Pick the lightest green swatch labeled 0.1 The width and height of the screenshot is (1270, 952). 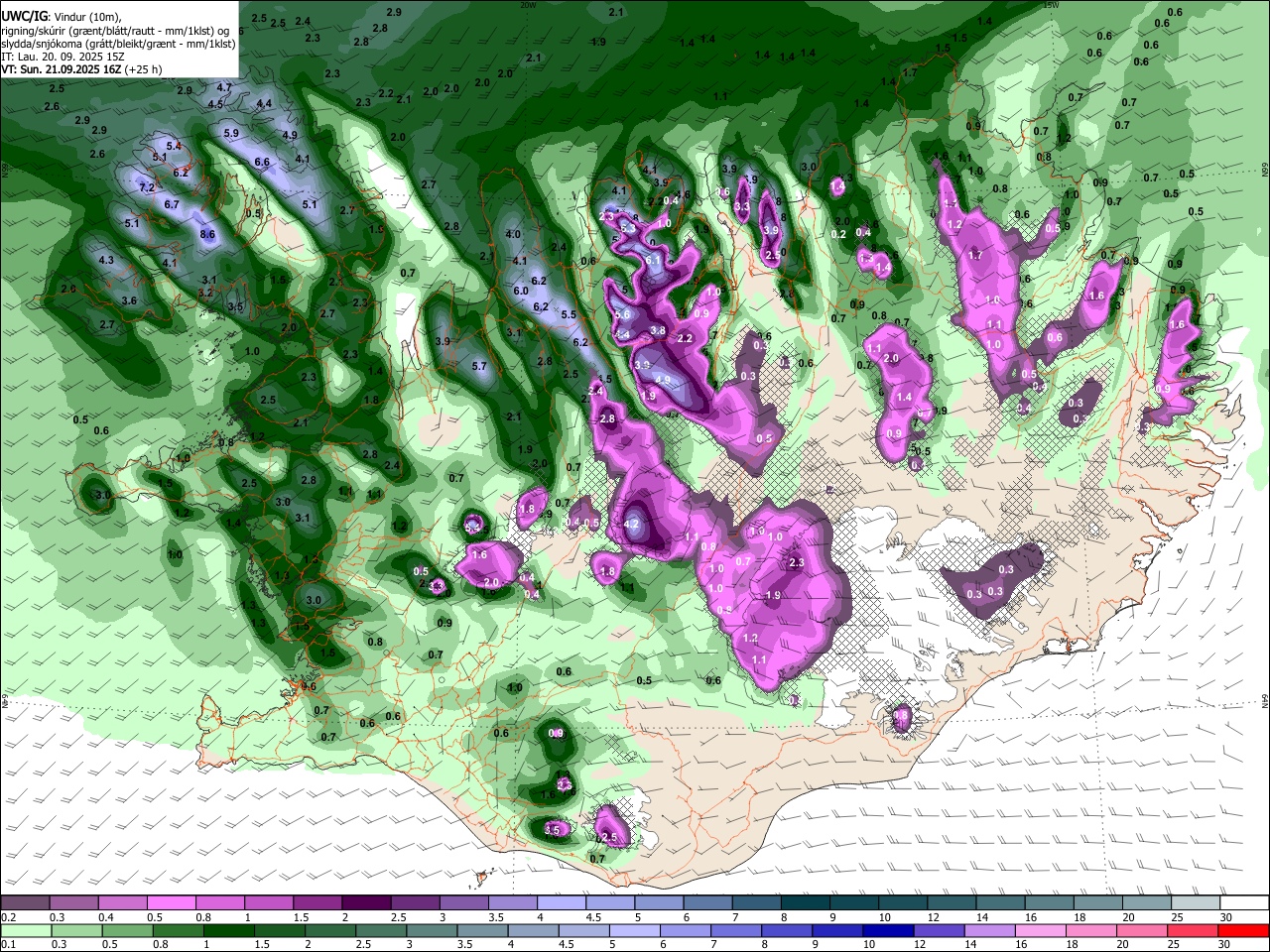pos(25,930)
